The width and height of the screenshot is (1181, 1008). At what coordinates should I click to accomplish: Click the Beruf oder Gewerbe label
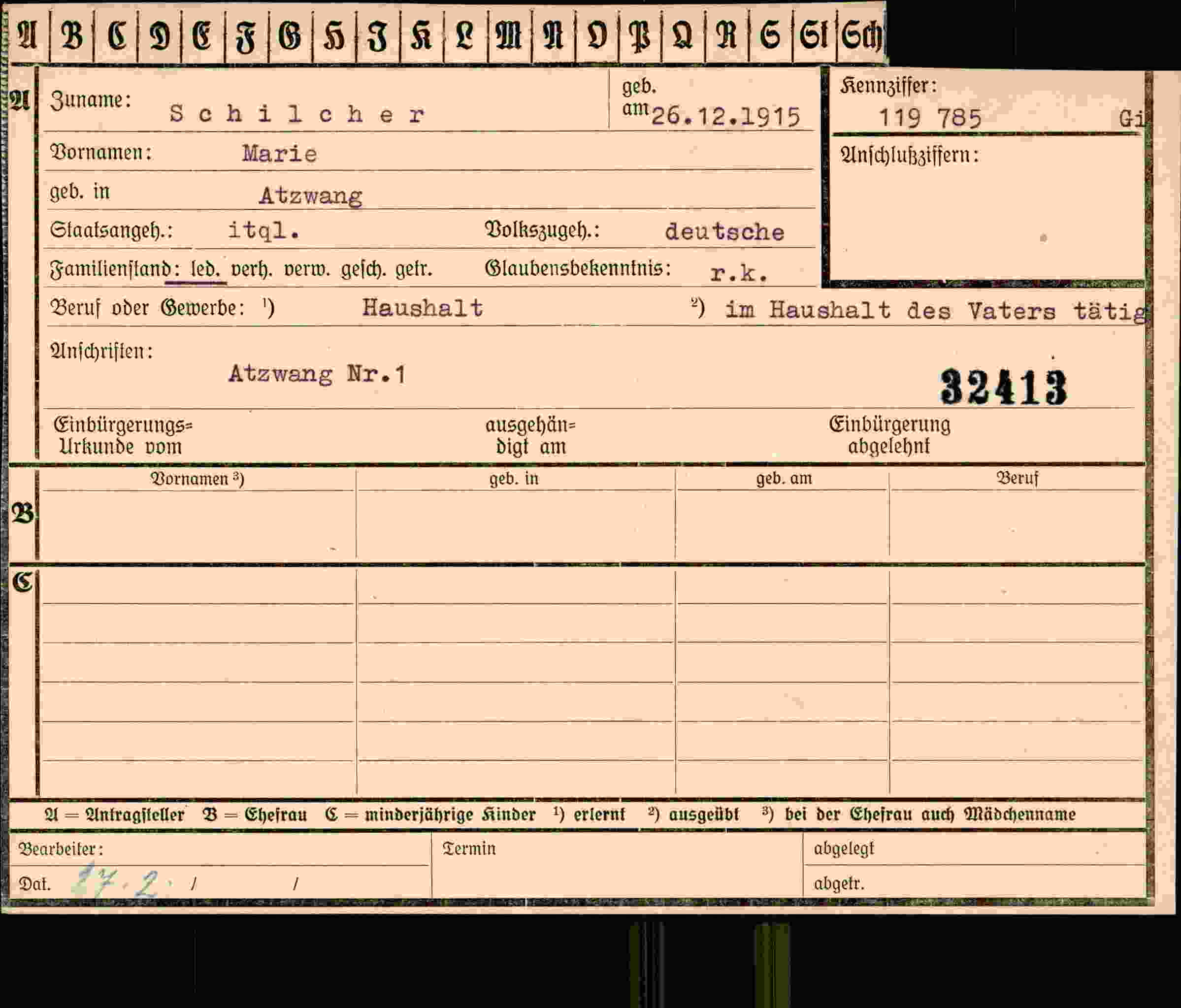147,308
